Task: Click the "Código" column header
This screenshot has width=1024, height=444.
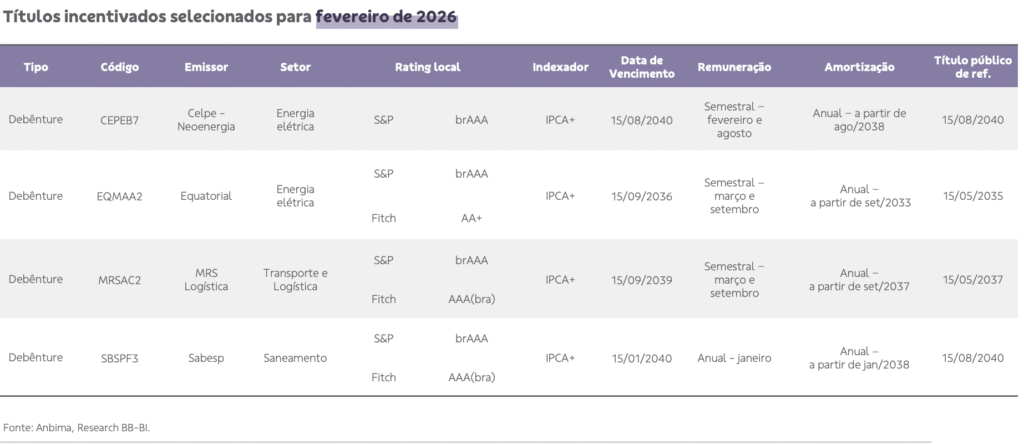Action: click(120, 67)
